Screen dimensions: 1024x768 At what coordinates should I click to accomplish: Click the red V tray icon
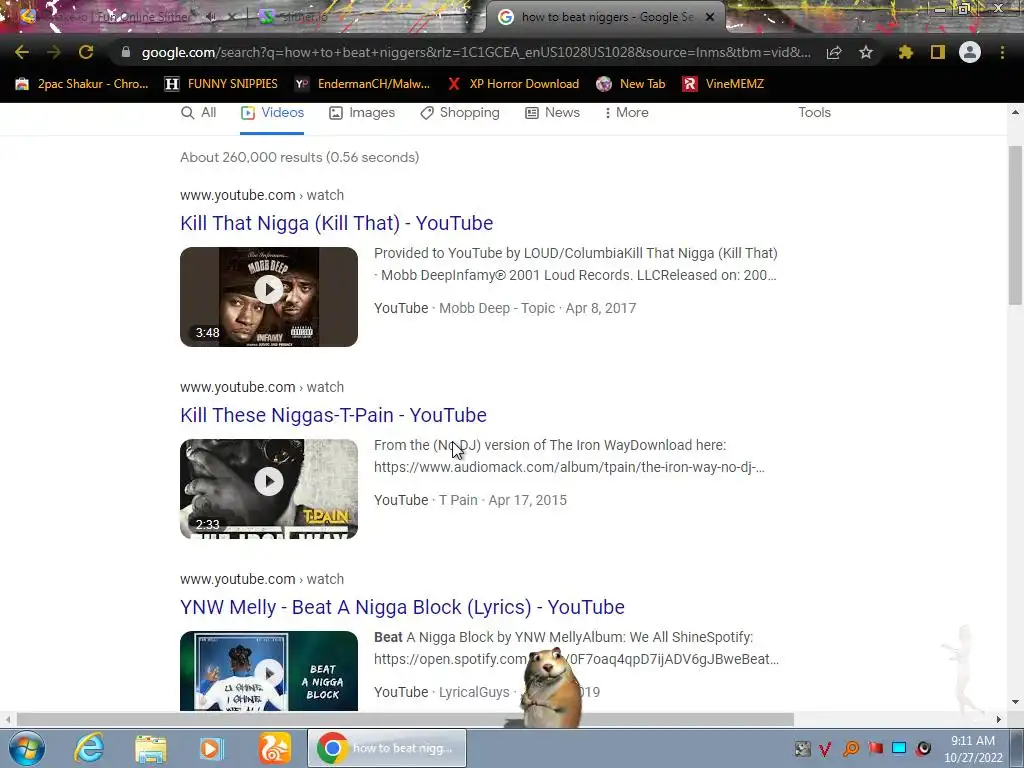coord(826,749)
